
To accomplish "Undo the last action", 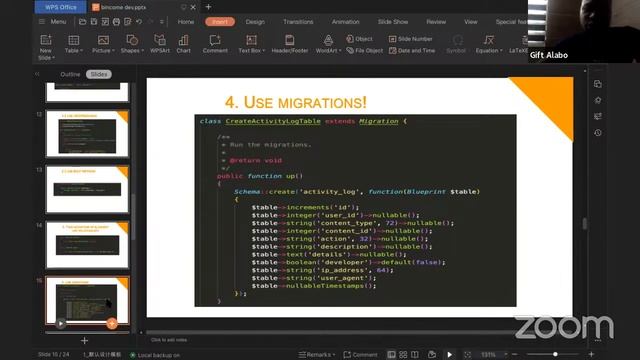I will (x=139, y=22).
